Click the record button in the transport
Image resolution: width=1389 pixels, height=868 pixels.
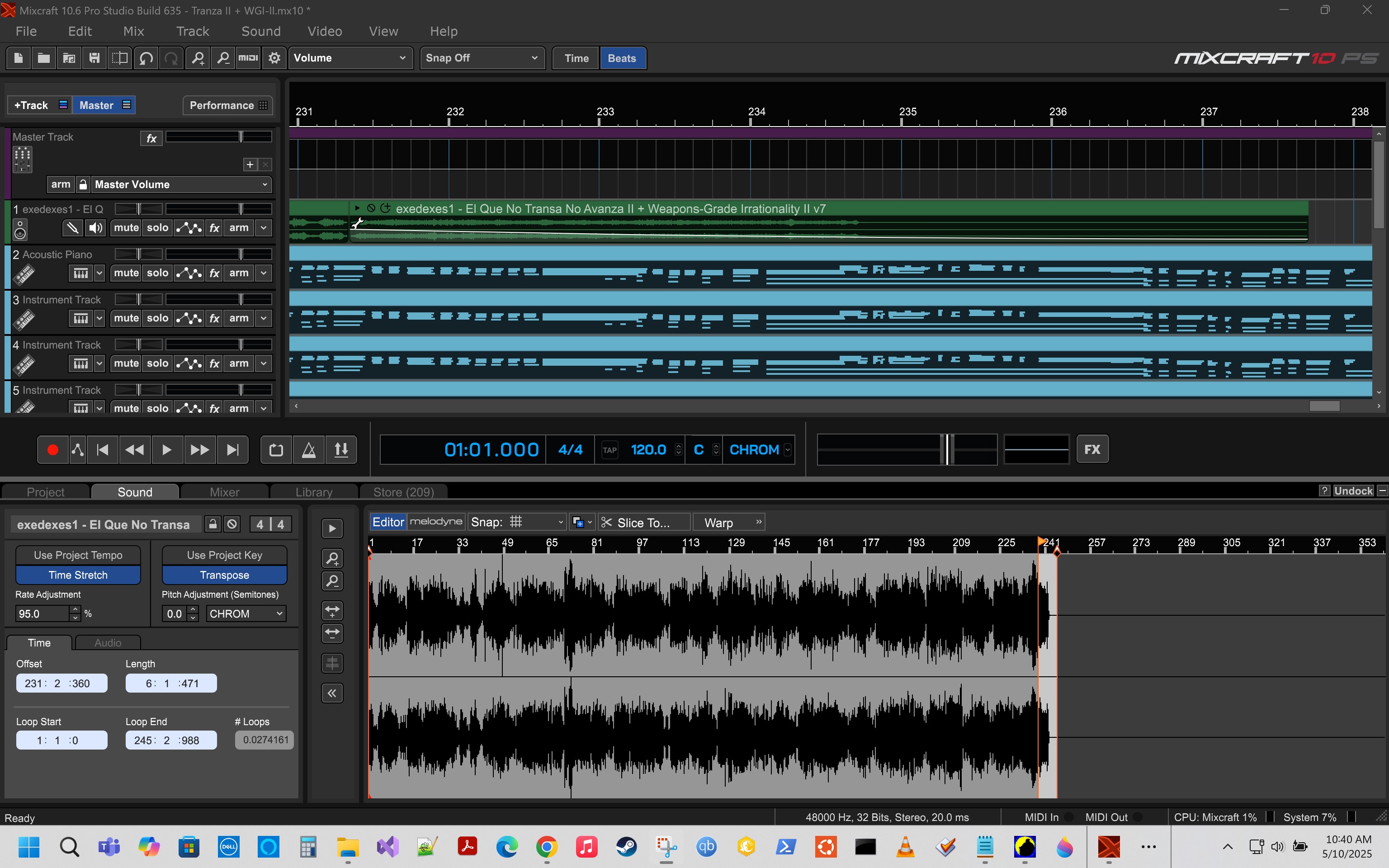click(53, 449)
